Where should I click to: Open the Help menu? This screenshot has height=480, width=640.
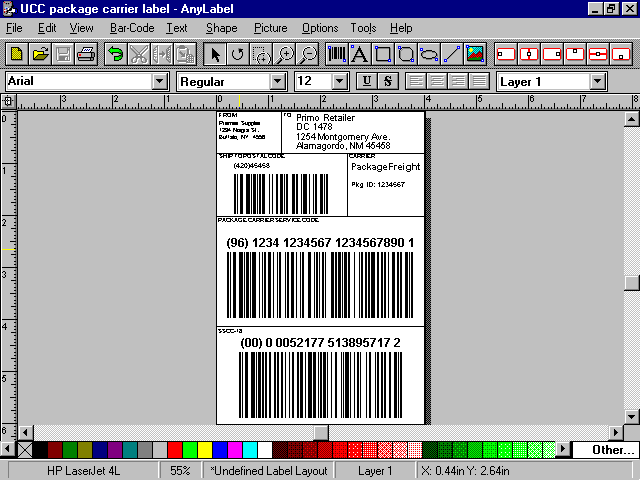(x=401, y=28)
